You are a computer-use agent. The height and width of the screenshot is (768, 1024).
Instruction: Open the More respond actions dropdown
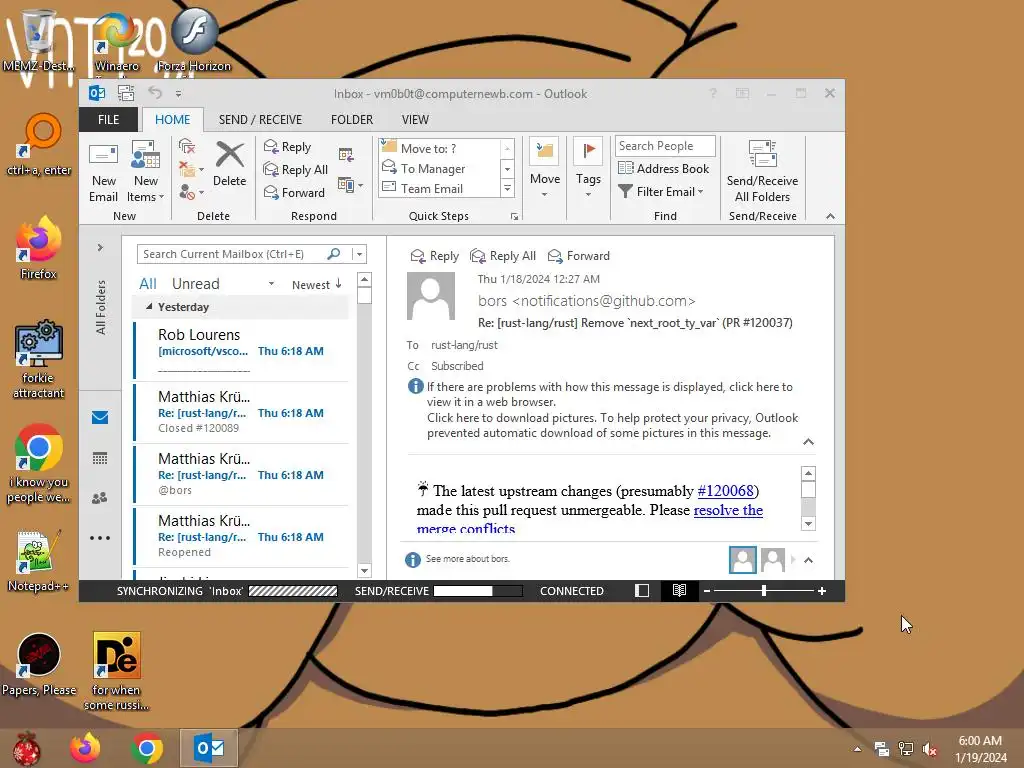pos(351,185)
